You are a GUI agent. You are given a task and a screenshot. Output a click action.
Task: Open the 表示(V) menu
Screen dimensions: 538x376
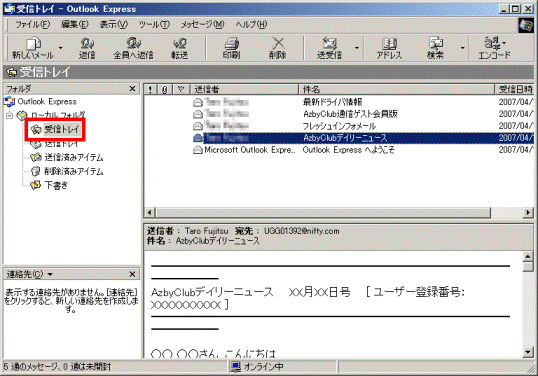(x=114, y=24)
